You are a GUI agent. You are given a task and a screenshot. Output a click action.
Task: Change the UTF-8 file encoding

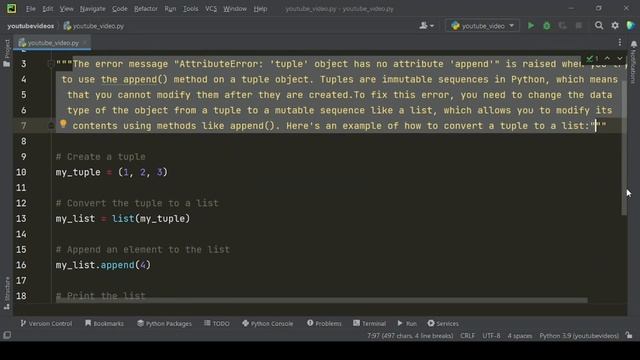(491, 336)
